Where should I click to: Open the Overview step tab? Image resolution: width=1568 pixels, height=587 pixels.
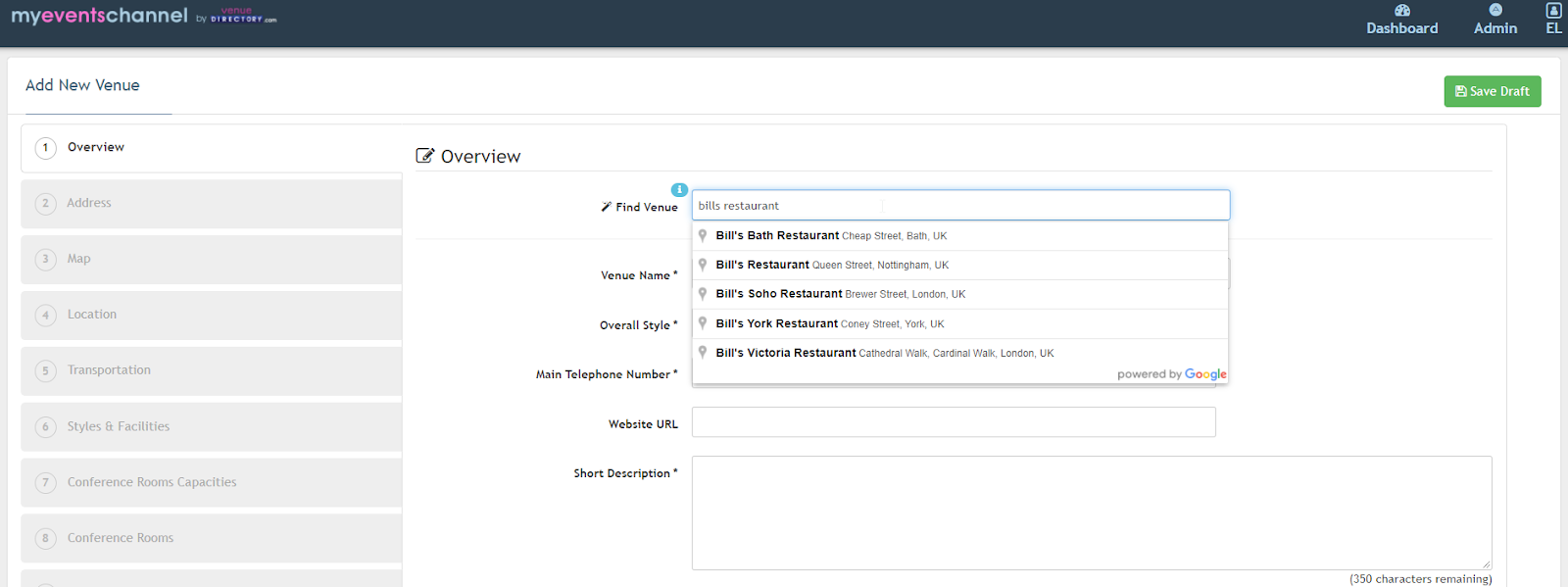[212, 148]
